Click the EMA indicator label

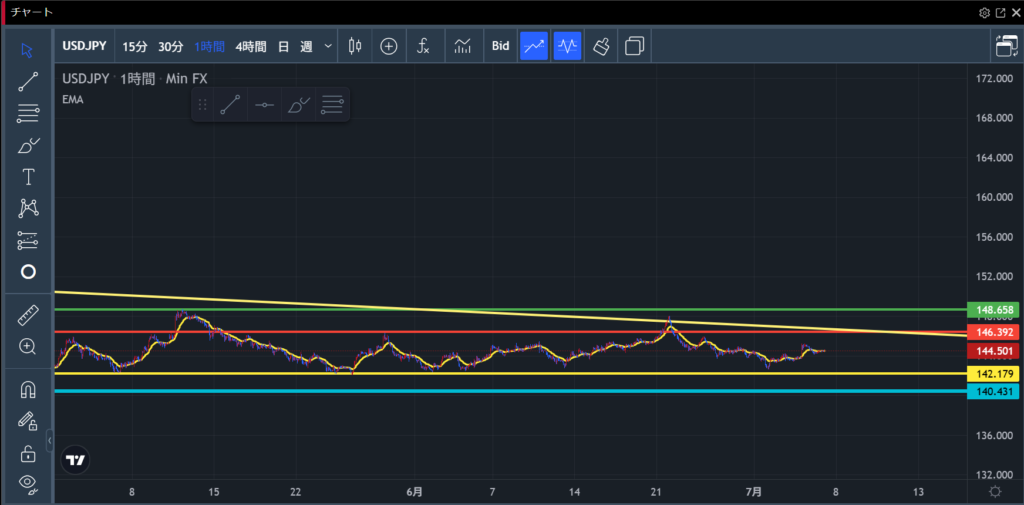point(72,99)
